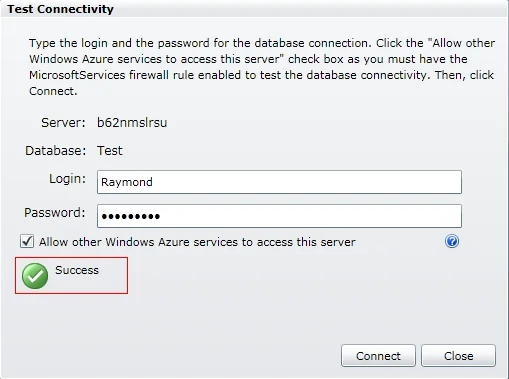Viewport: 509px width, 379px height.
Task: Open help via blue question mark icon
Action: [452, 241]
